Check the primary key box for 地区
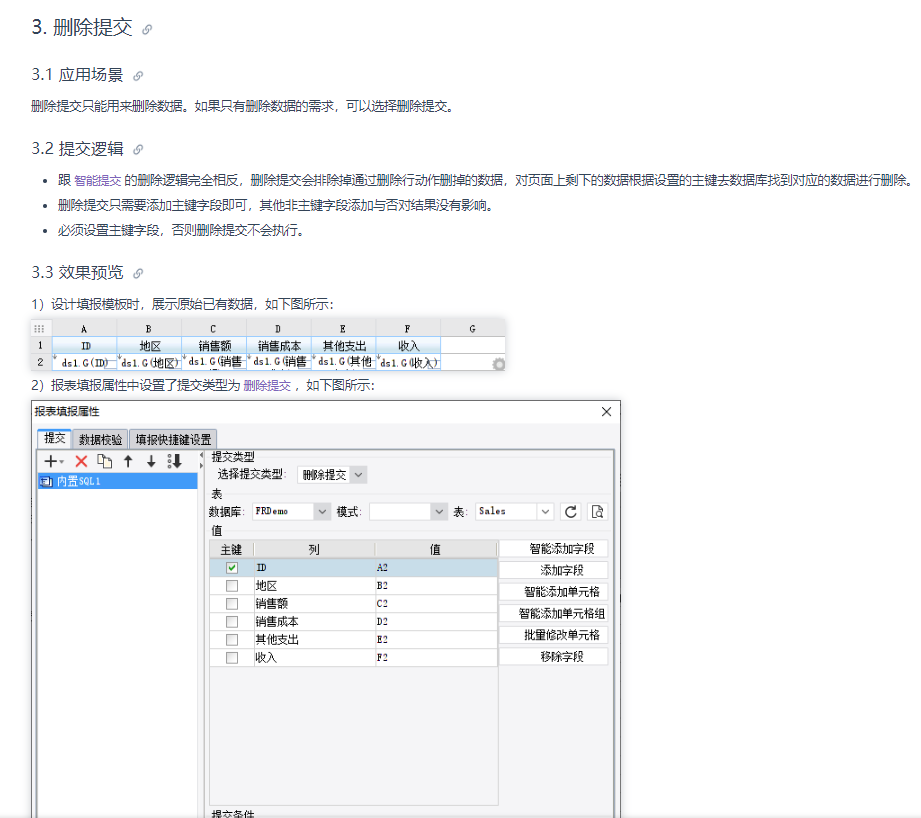 coord(232,586)
